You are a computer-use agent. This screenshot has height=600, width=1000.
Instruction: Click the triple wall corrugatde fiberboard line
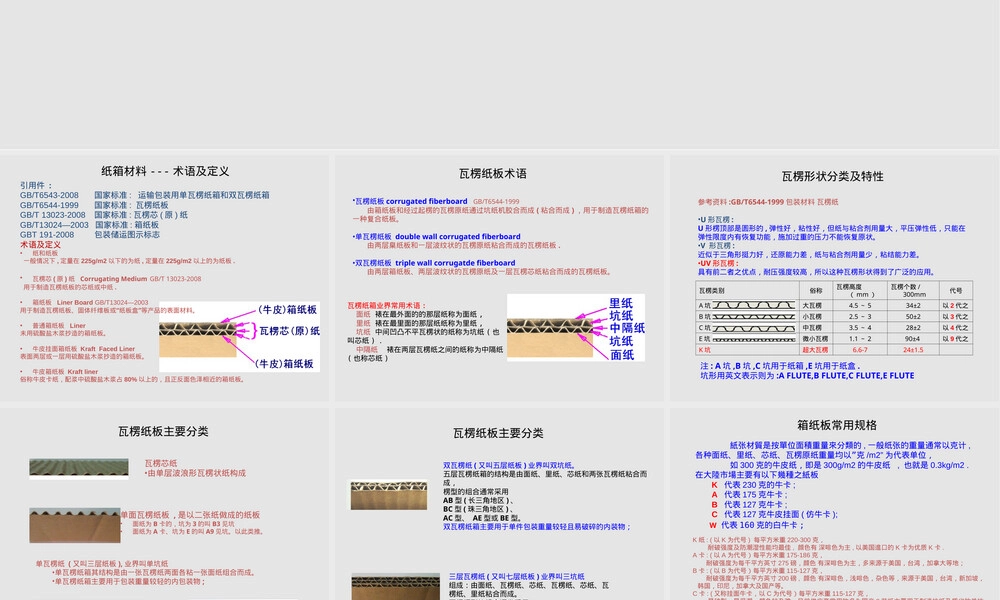pyautogui.click(x=434, y=263)
